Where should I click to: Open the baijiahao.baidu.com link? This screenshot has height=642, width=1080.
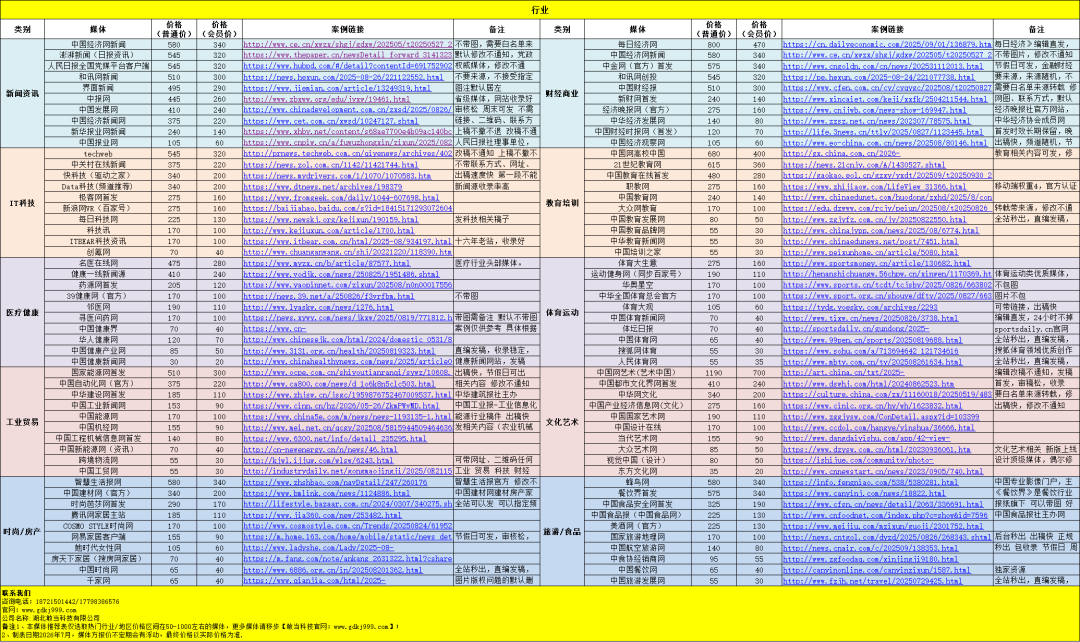[347, 208]
